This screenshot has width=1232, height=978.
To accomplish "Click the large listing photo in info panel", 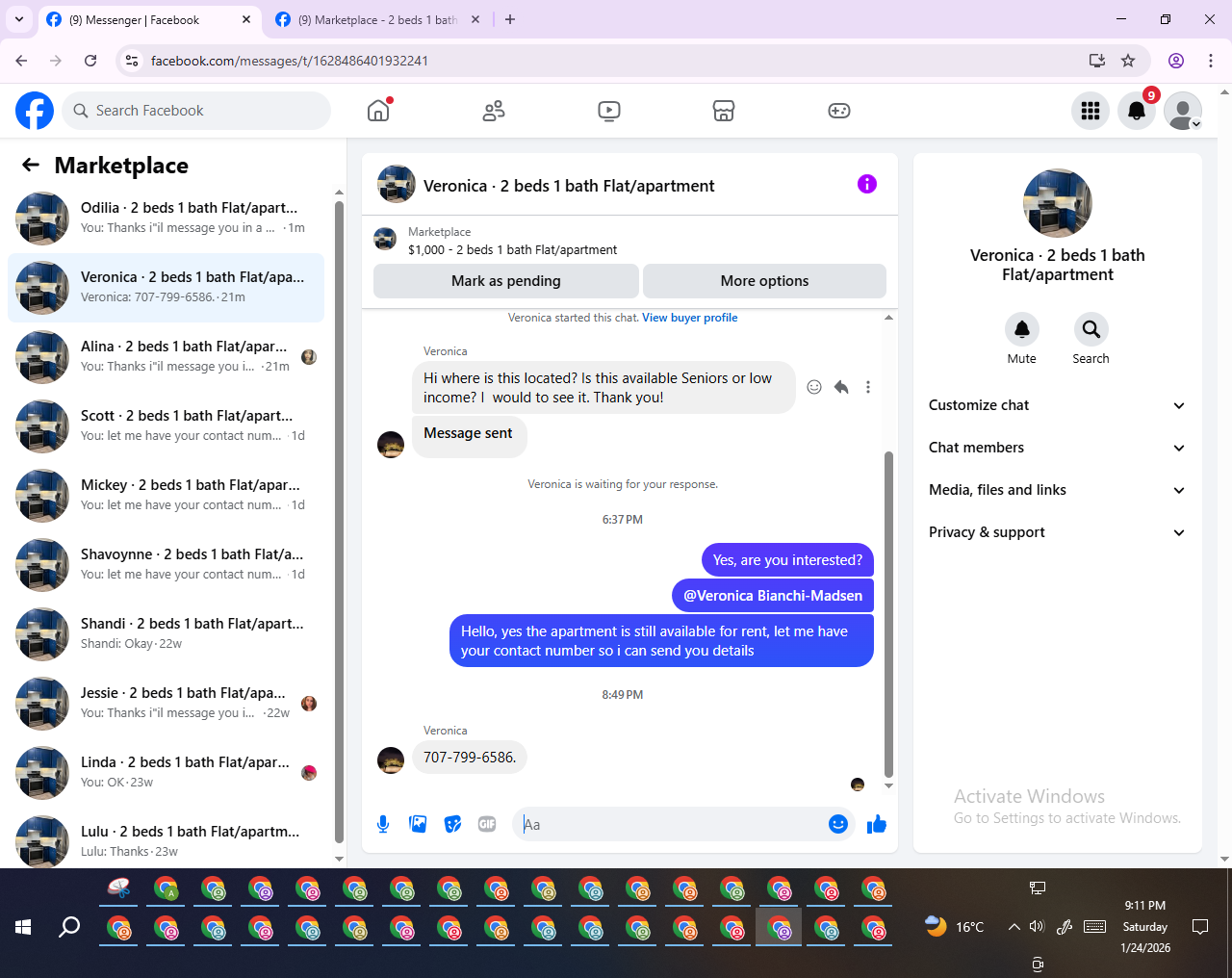I will coord(1058,203).
